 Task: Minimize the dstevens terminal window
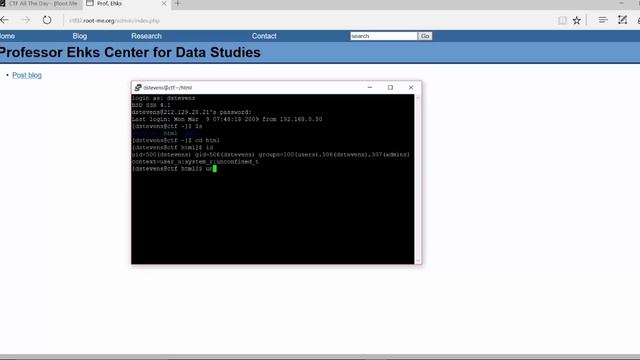(370, 87)
